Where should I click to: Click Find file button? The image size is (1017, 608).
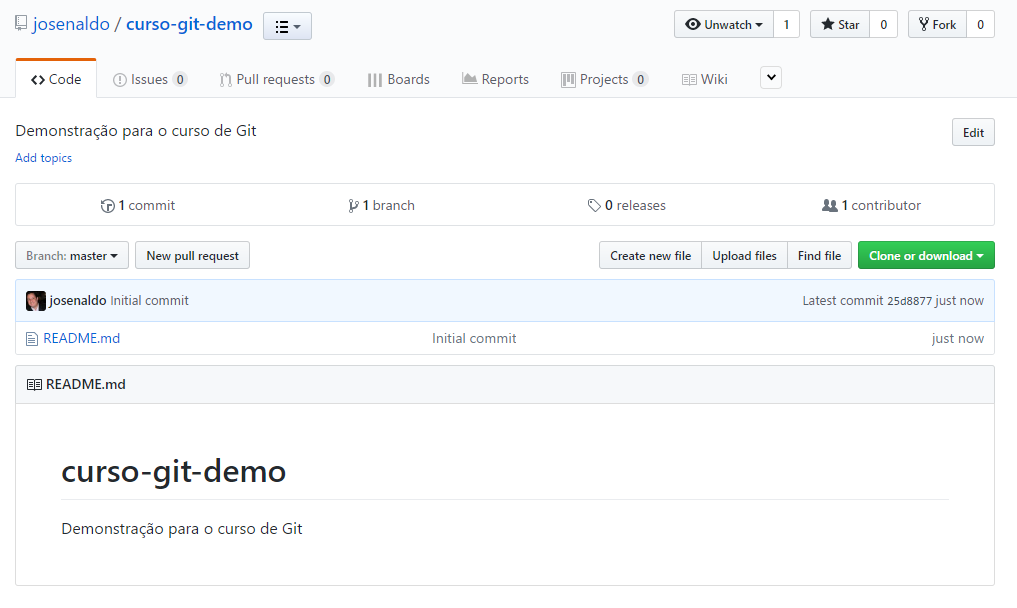pyautogui.click(x=819, y=256)
